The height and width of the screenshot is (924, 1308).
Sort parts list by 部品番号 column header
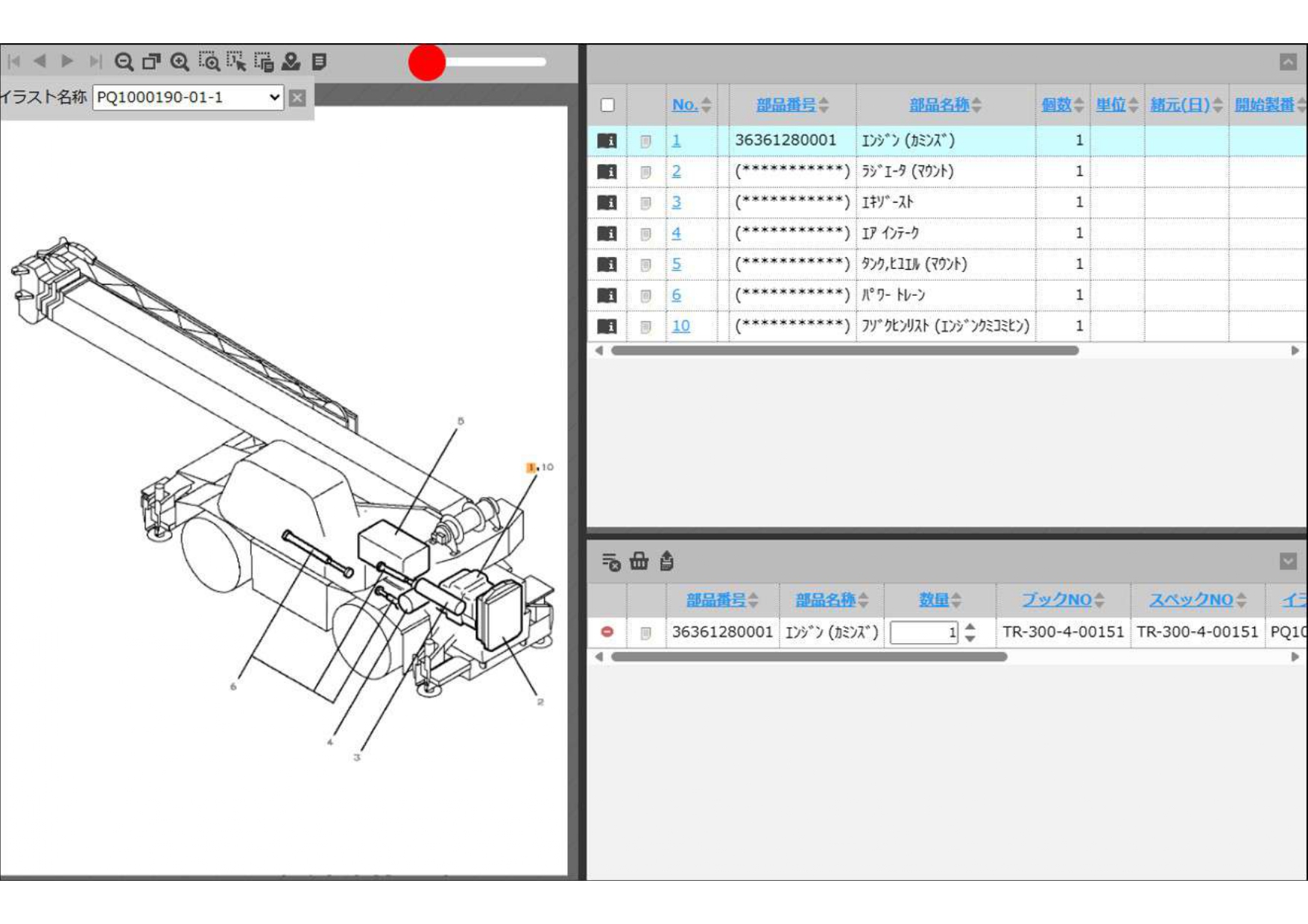(x=792, y=105)
